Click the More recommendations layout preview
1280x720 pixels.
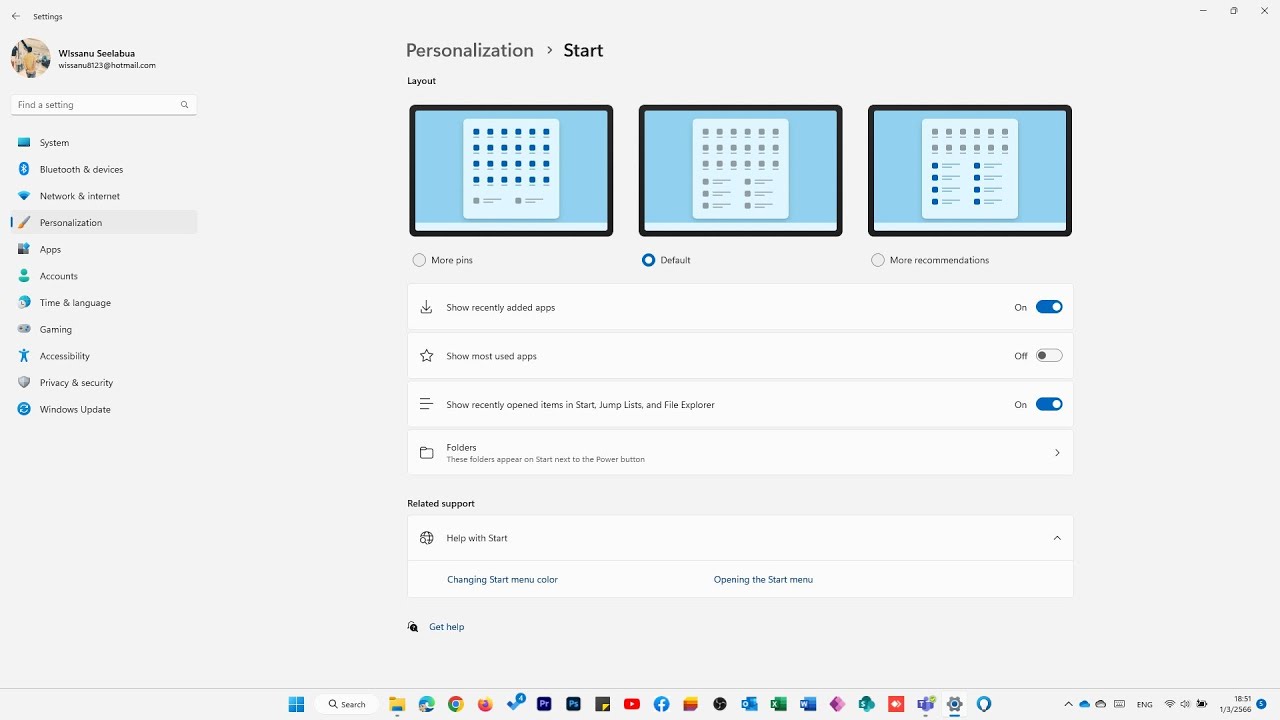[x=970, y=171]
